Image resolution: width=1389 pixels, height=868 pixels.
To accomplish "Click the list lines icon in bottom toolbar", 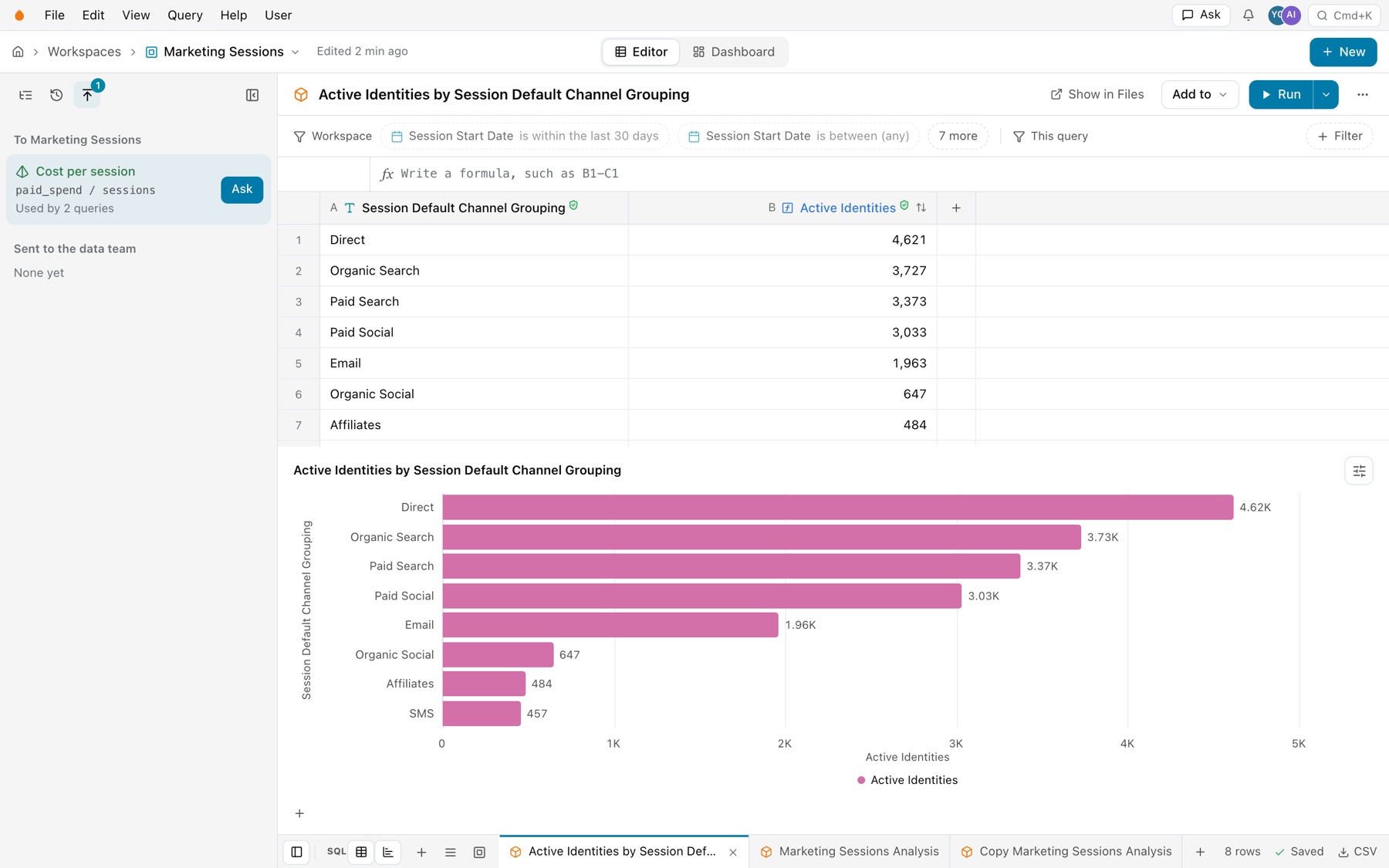I will (x=451, y=853).
